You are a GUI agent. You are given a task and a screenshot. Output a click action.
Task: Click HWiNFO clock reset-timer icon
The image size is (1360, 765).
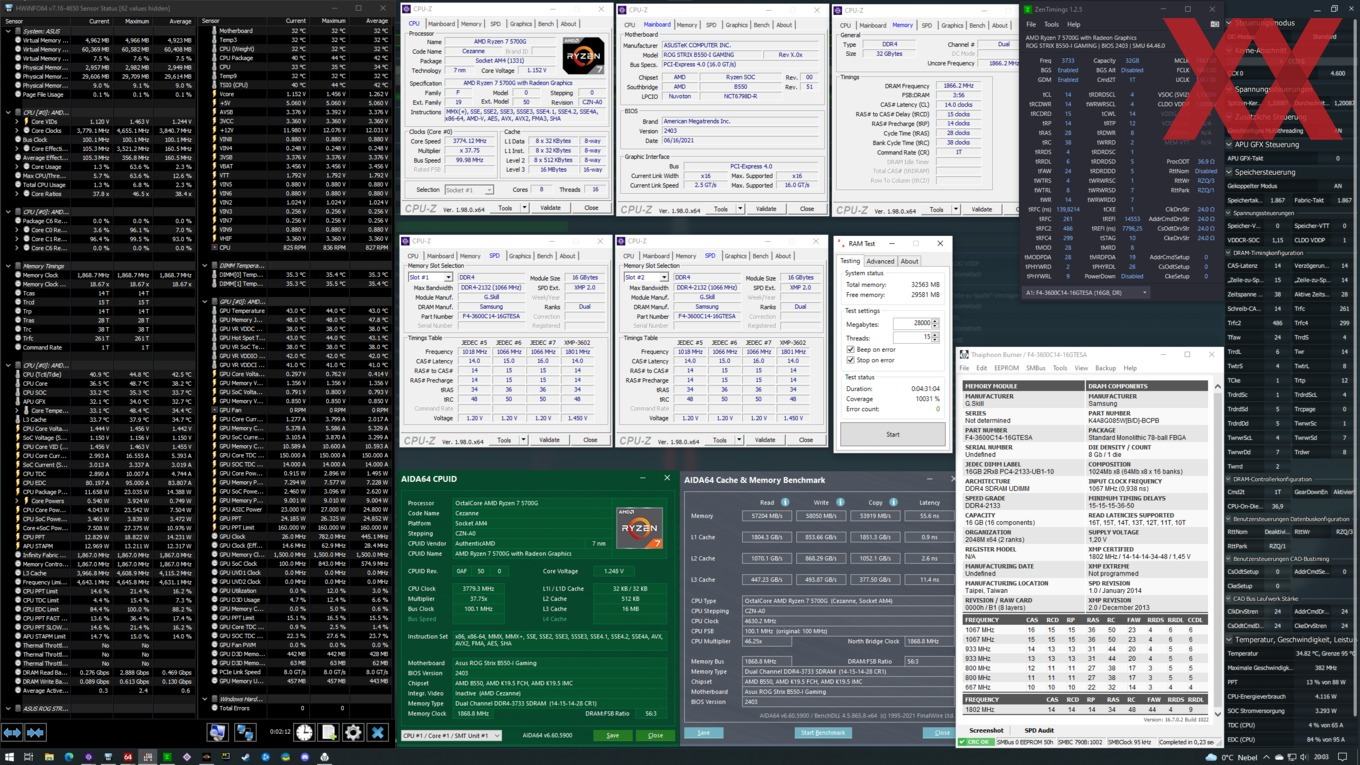(x=304, y=733)
